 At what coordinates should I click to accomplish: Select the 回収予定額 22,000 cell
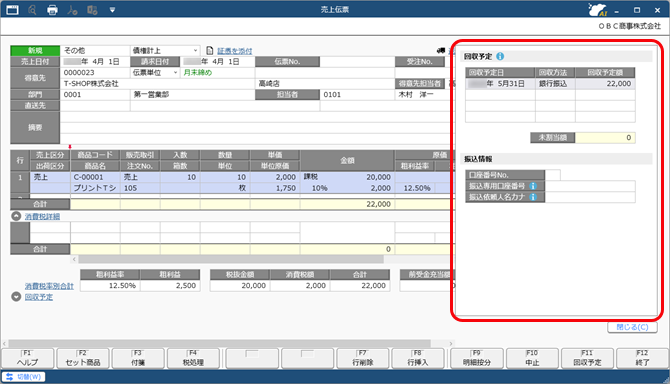click(605, 84)
